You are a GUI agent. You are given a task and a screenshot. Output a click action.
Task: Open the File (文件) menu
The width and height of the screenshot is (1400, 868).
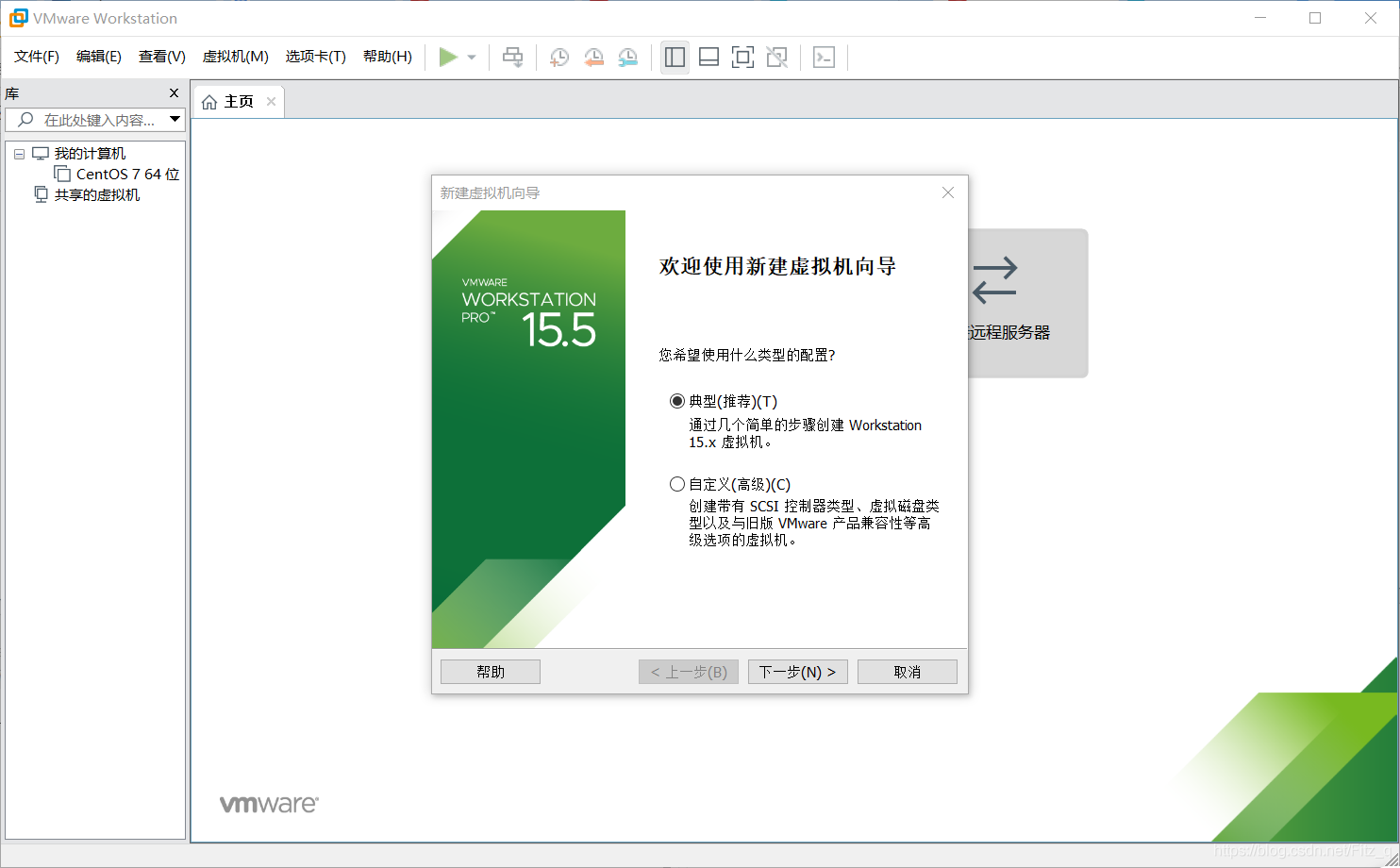(x=37, y=57)
